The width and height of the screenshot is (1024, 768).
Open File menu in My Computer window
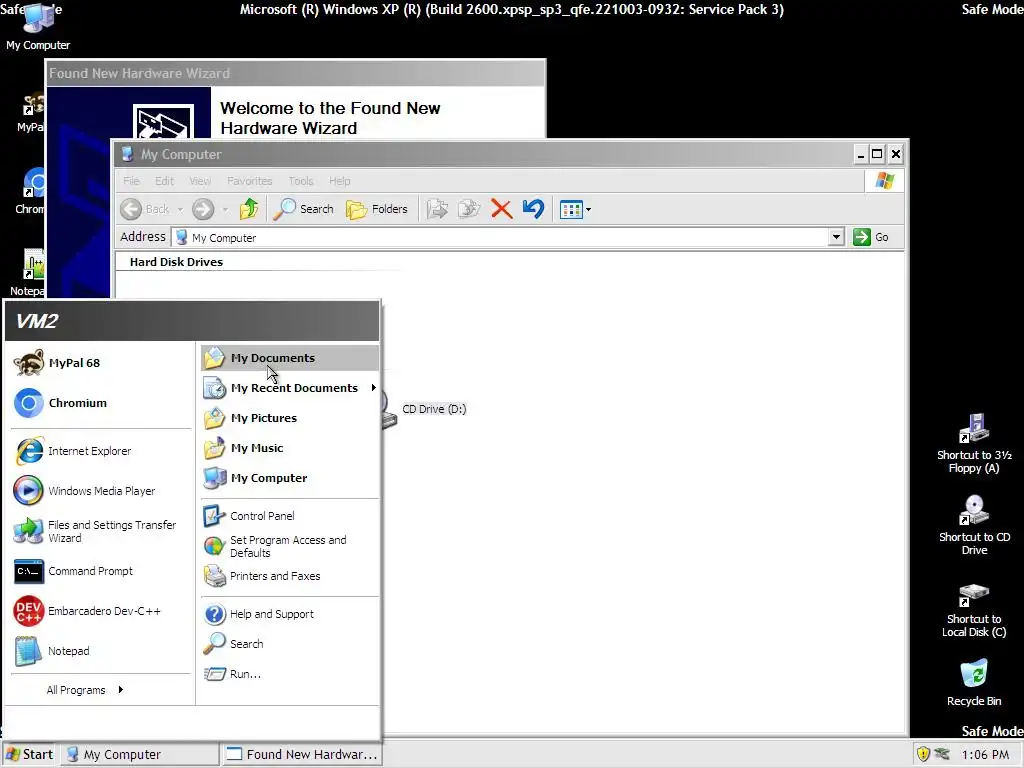pyautogui.click(x=131, y=181)
